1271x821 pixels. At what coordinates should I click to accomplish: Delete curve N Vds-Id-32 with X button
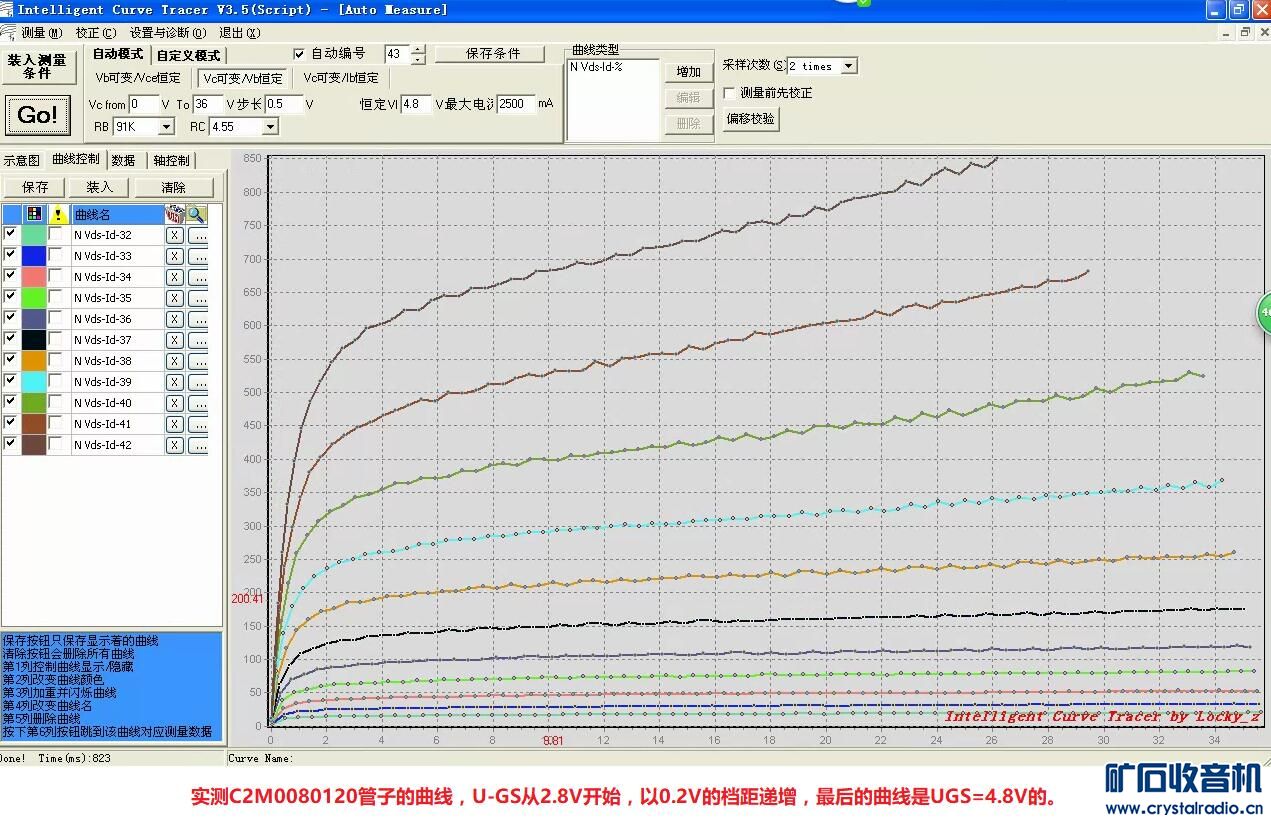click(x=174, y=235)
